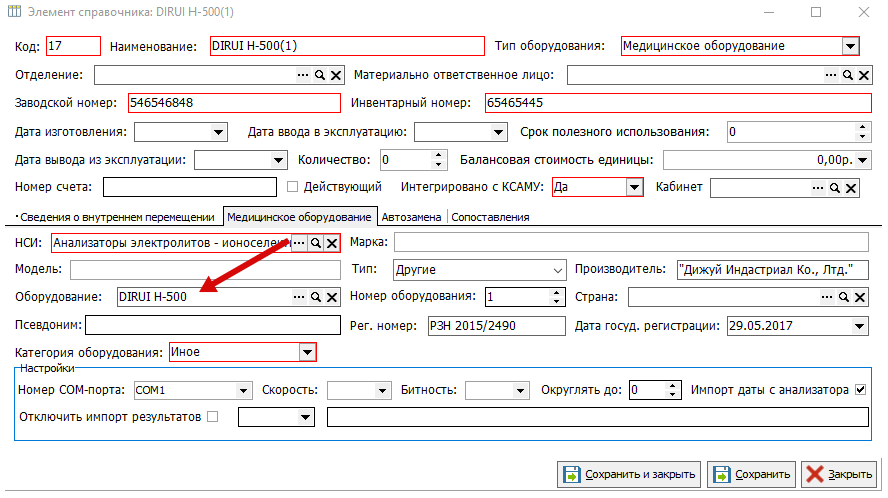
Task: Open ellipsis for Материально ответственное лицо
Action: (831, 75)
